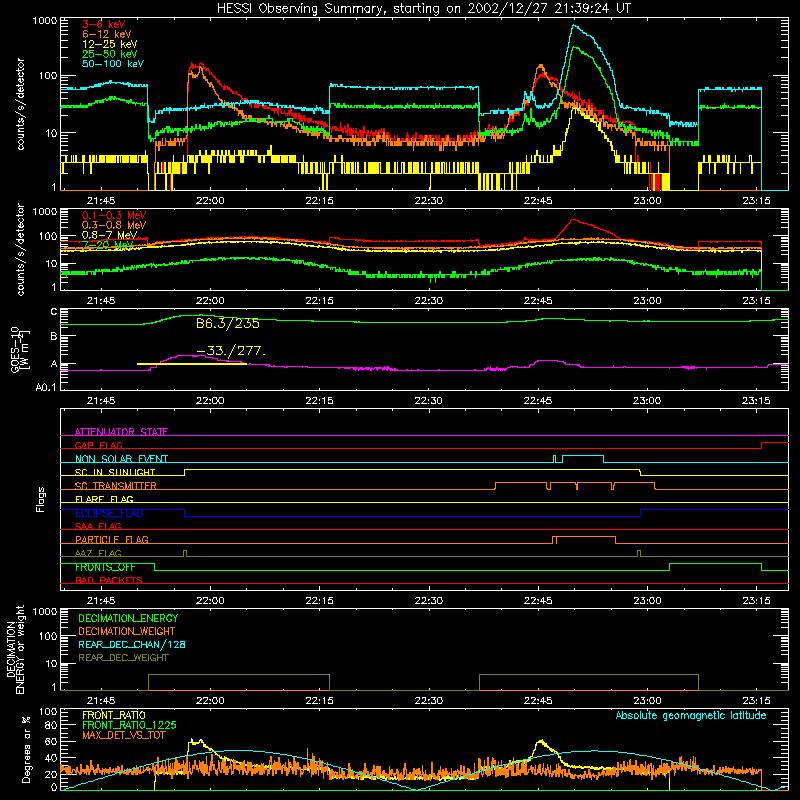
Task: Click the FRONT_RATIO_1225 legend entry
Action: 129,725
